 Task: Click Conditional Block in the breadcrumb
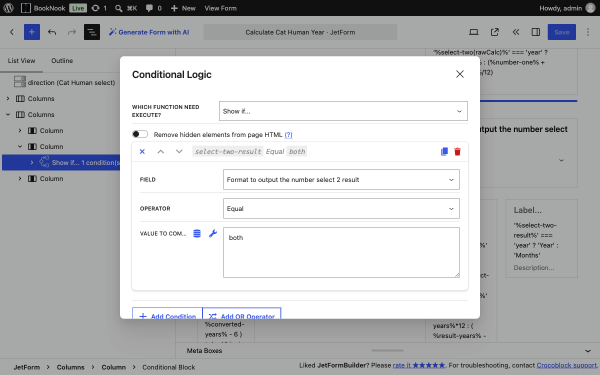click(169, 367)
